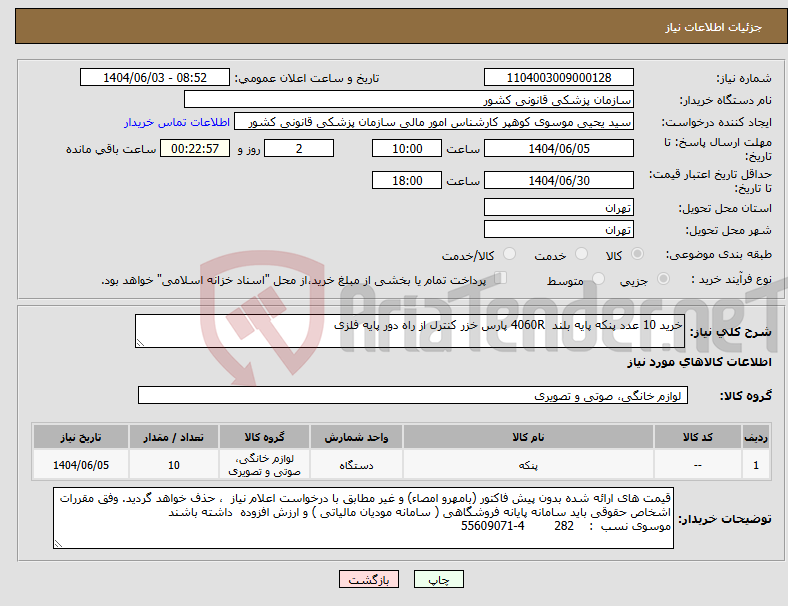Click the delivery province تهران field
788x606 pixels.
click(559, 207)
